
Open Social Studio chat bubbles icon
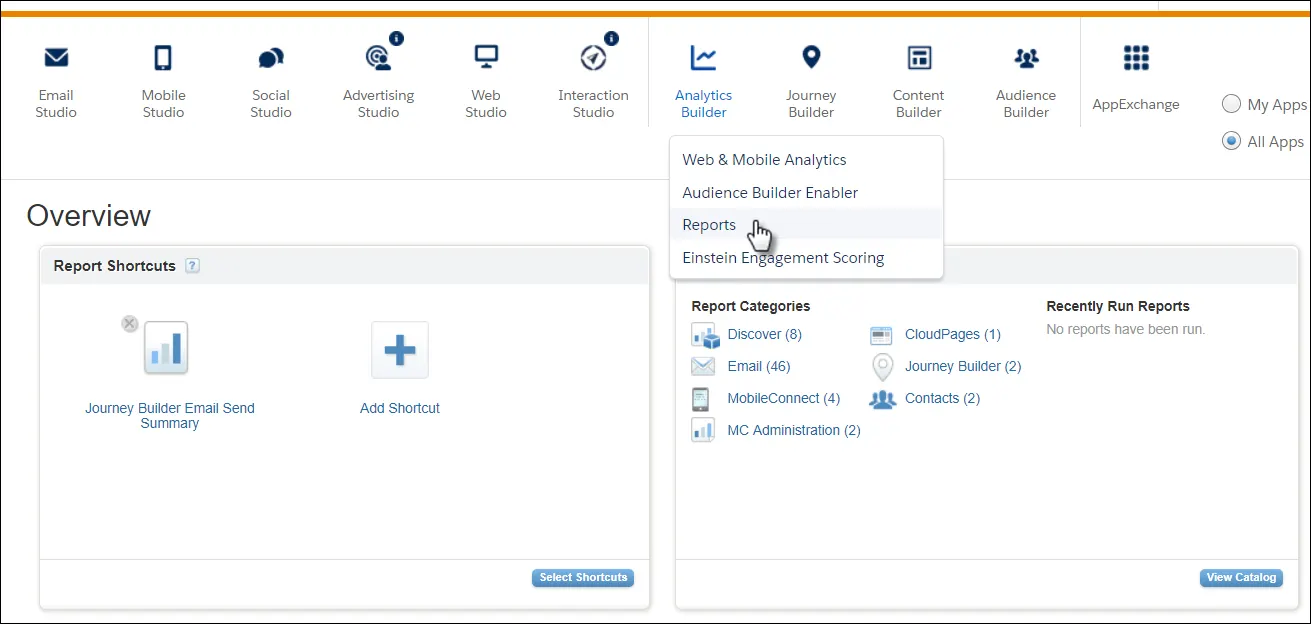point(271,58)
